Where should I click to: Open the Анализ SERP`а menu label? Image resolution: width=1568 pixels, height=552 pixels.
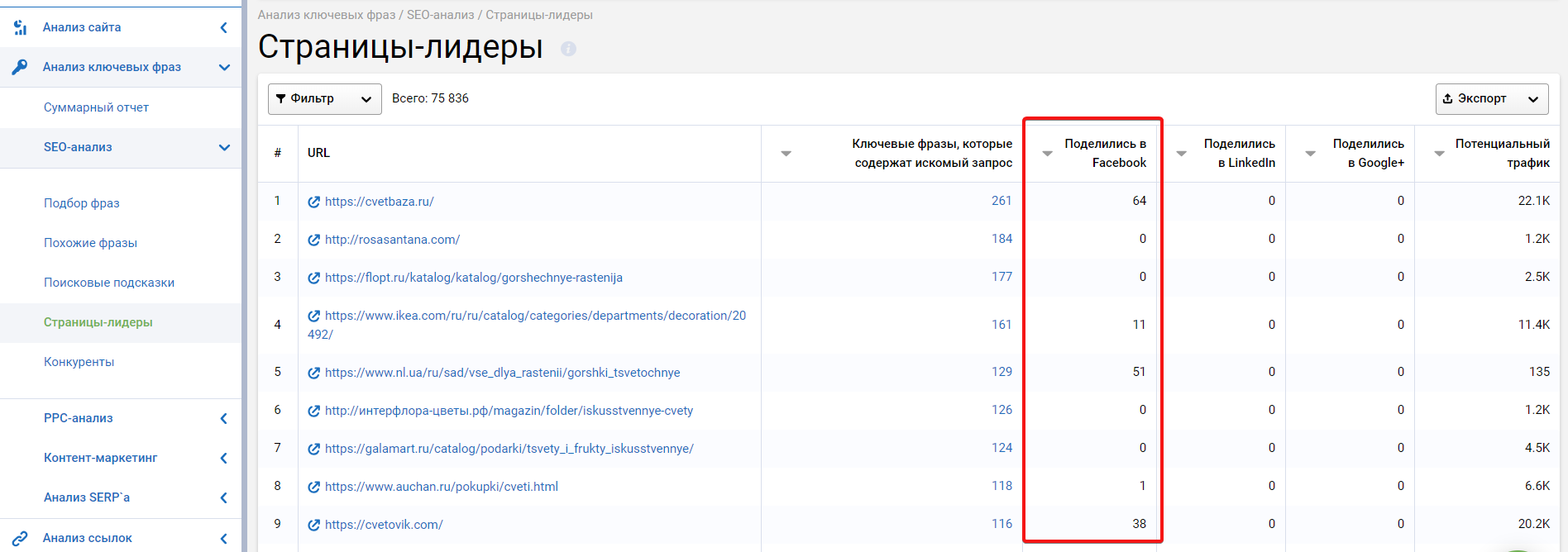(x=87, y=497)
